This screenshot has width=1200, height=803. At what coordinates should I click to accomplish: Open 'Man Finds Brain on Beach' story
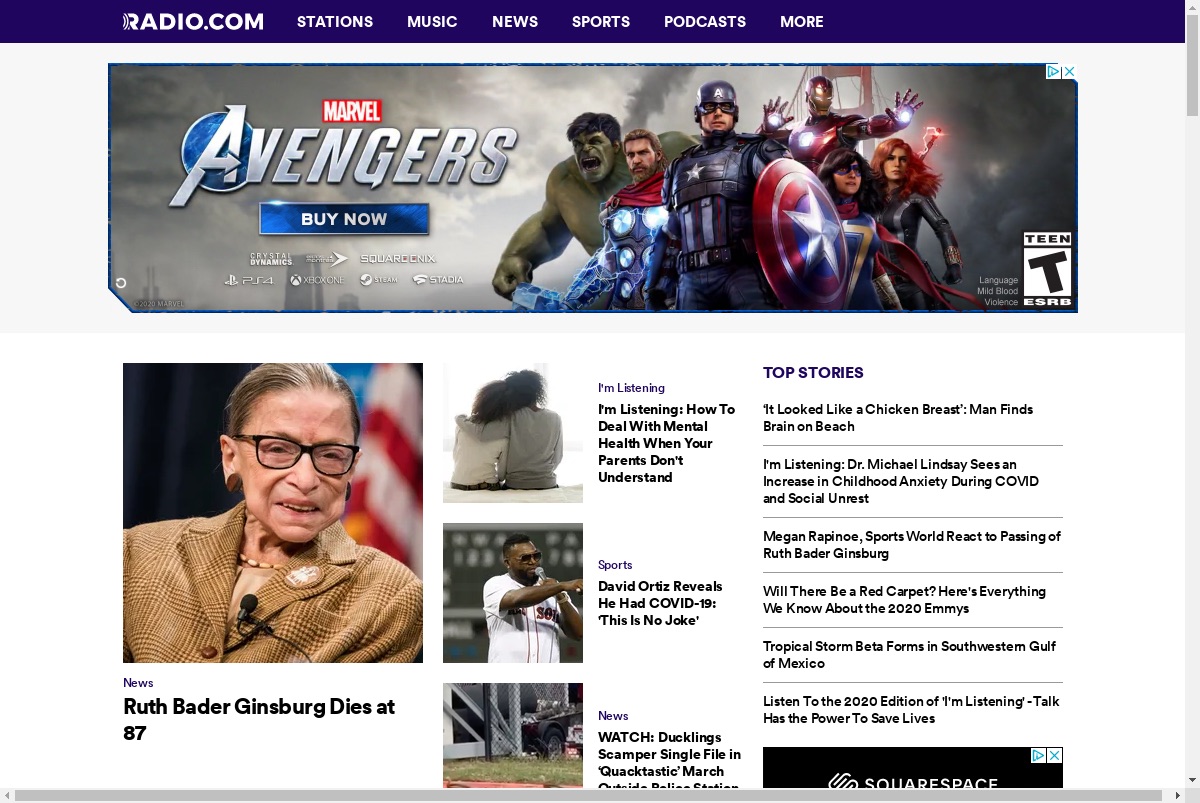pyautogui.click(x=898, y=417)
